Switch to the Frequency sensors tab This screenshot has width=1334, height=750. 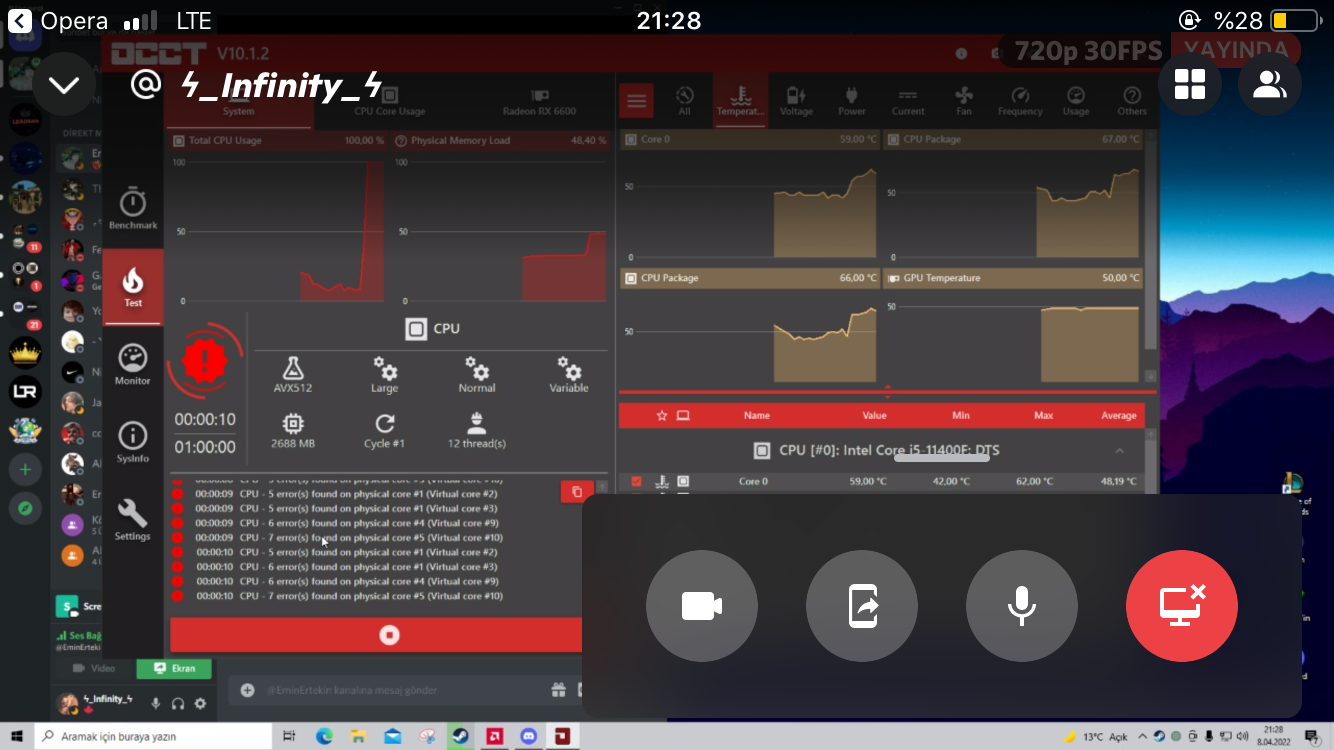pos(1020,100)
